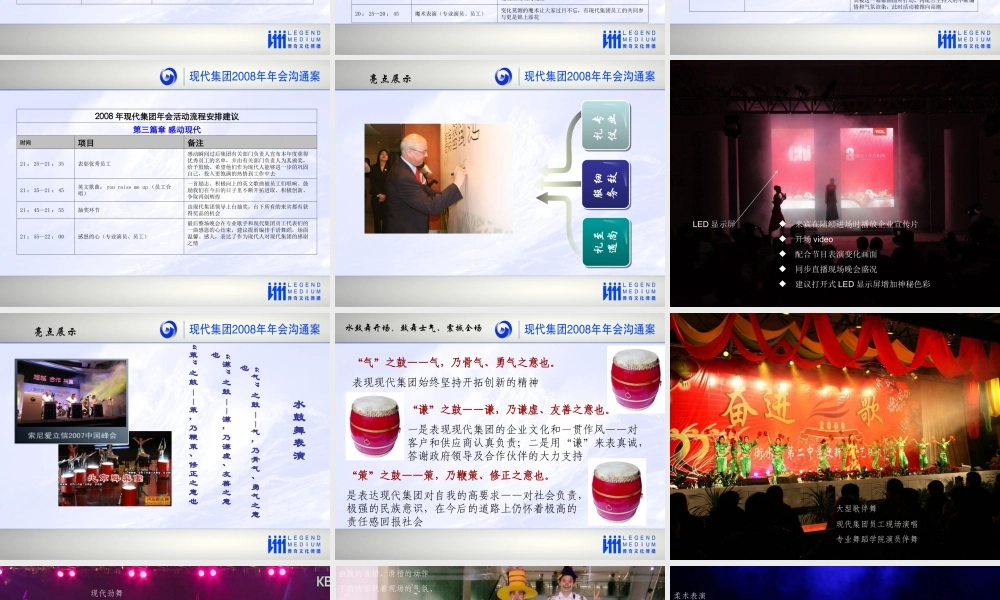The height and width of the screenshot is (600, 1000).
Task: Click the 表彰优秀员工 row in the schedule table
Action: 166,164
